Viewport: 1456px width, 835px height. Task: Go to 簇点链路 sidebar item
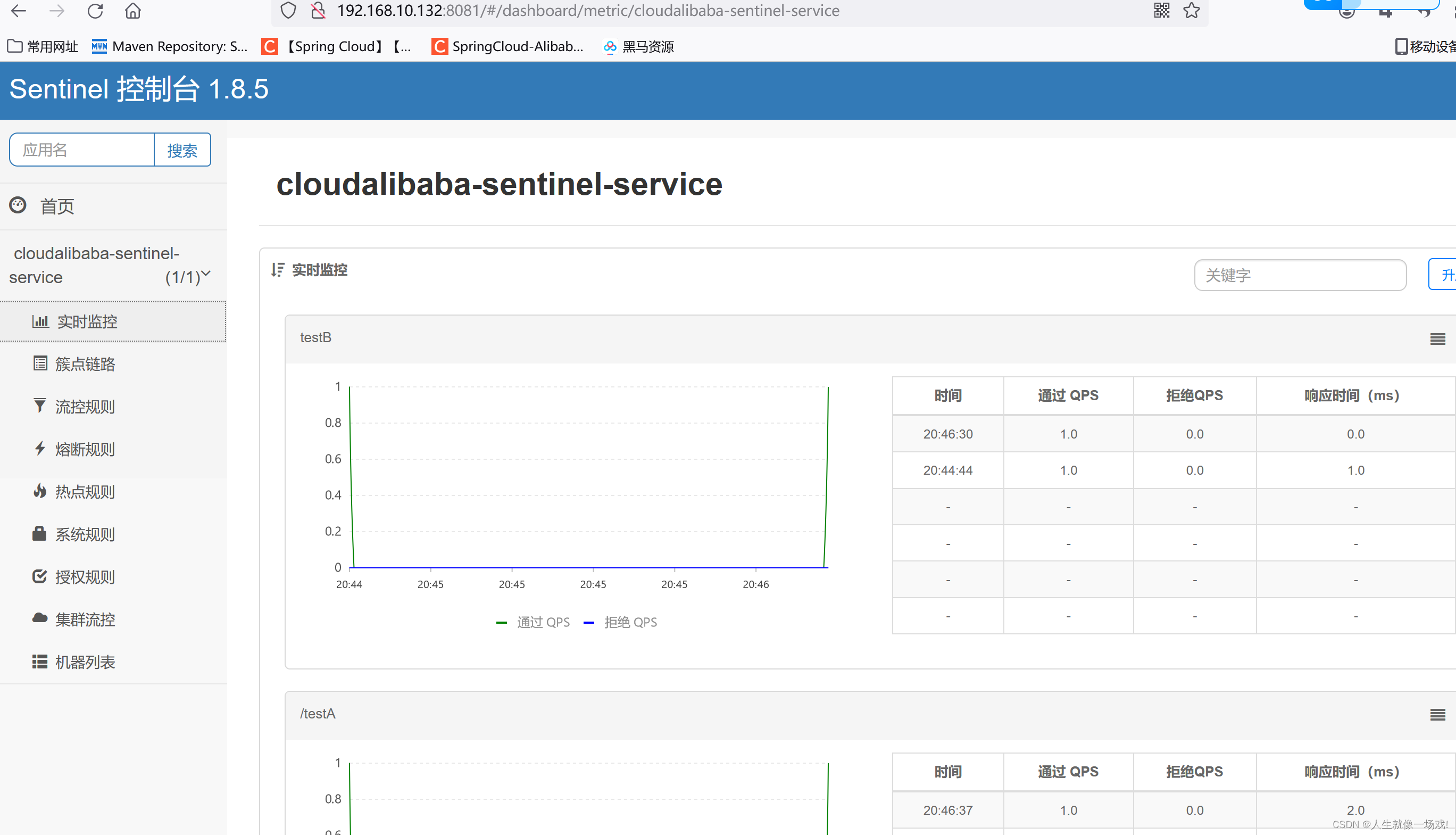(x=85, y=364)
